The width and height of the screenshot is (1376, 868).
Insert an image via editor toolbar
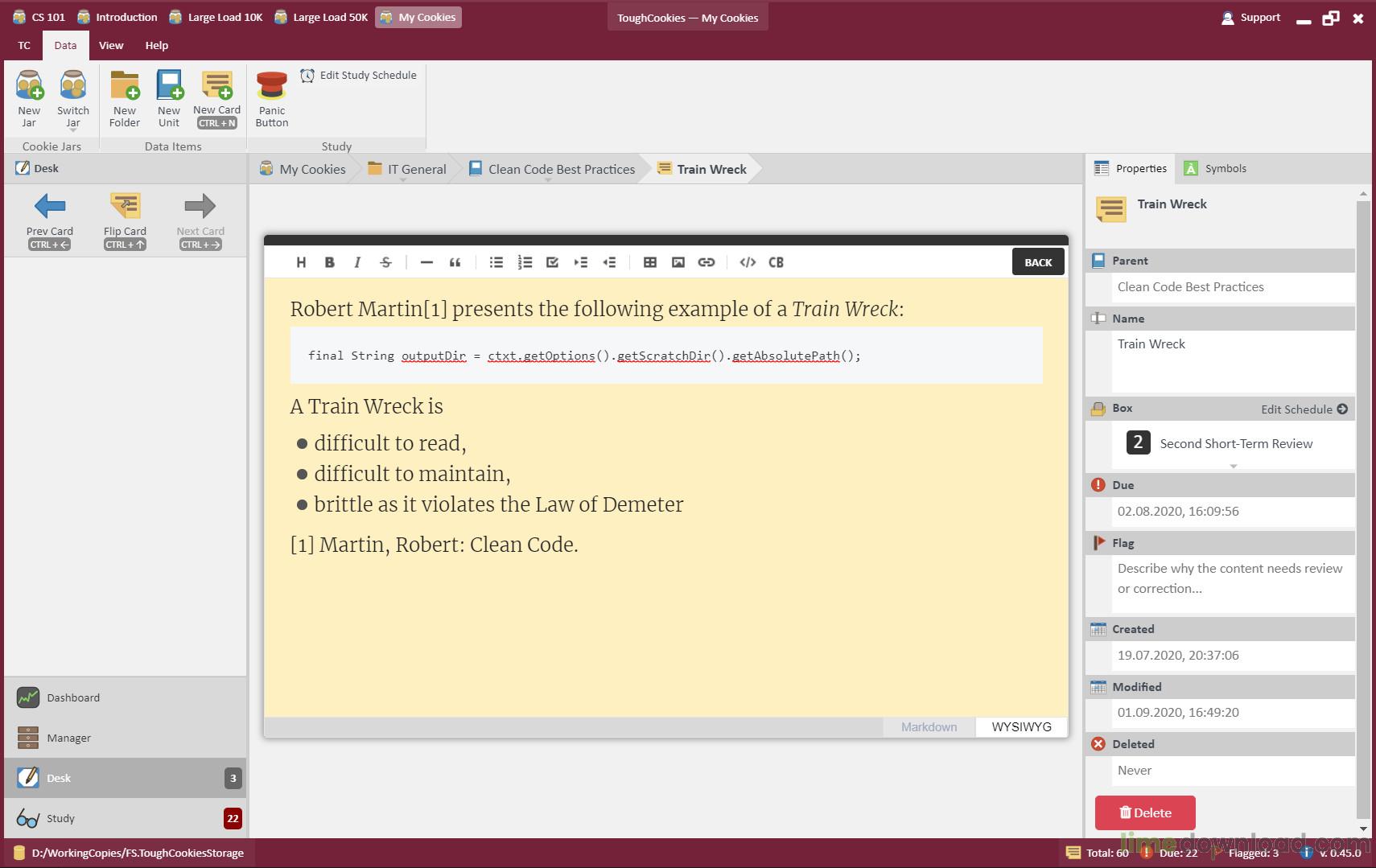(x=678, y=262)
